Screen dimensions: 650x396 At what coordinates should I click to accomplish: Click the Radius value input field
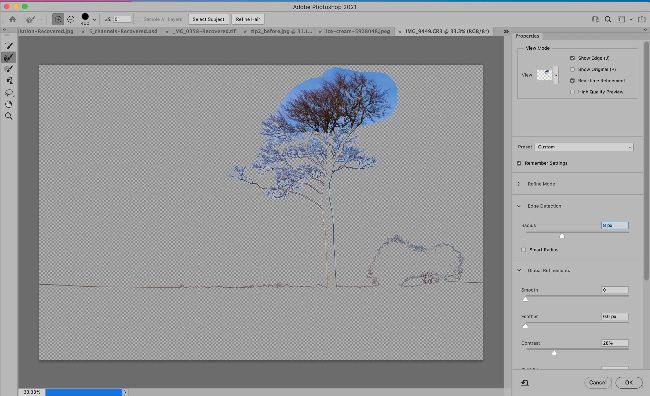click(x=614, y=225)
